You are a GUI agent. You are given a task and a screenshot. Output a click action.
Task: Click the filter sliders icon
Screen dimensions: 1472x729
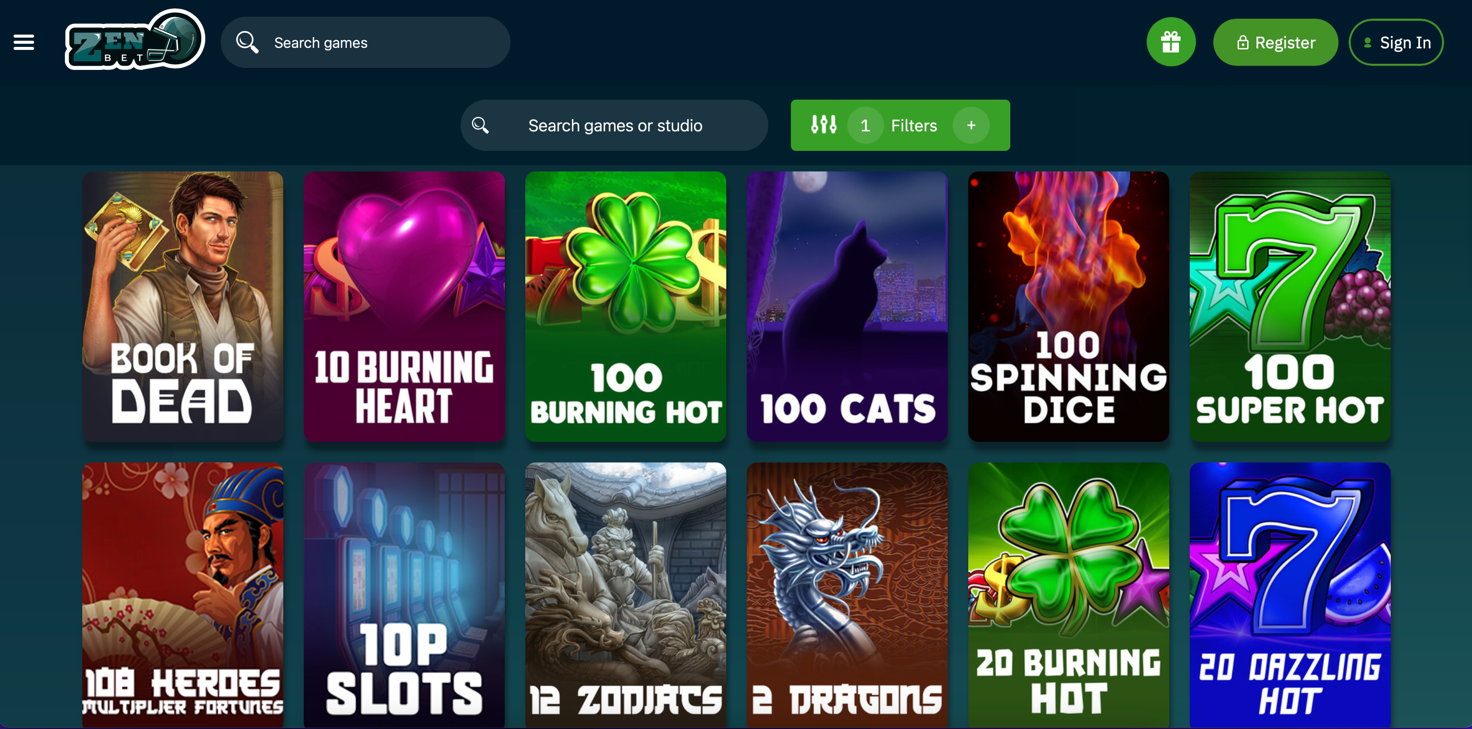(824, 125)
